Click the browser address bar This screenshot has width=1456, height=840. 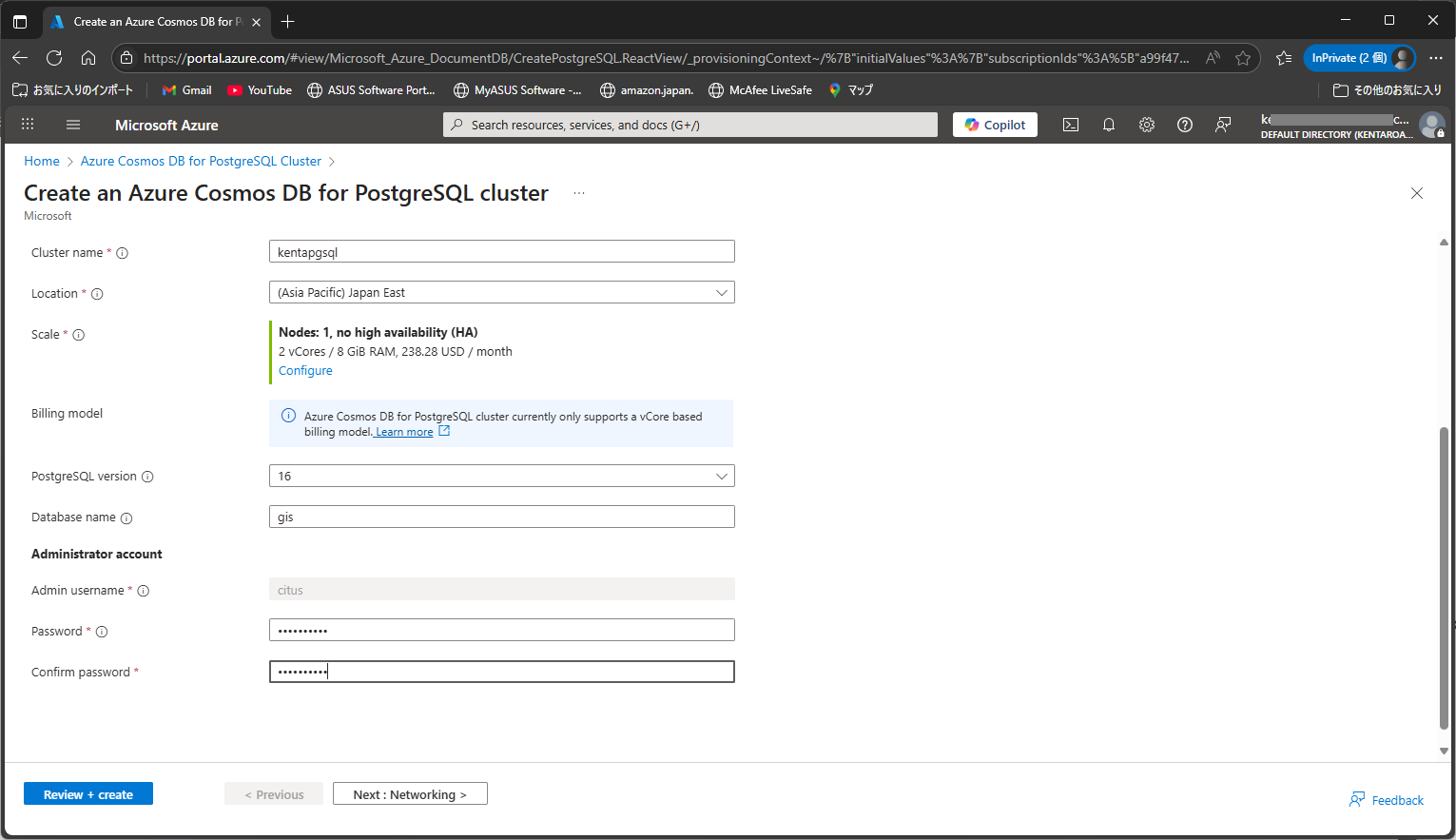pyautogui.click(x=666, y=58)
